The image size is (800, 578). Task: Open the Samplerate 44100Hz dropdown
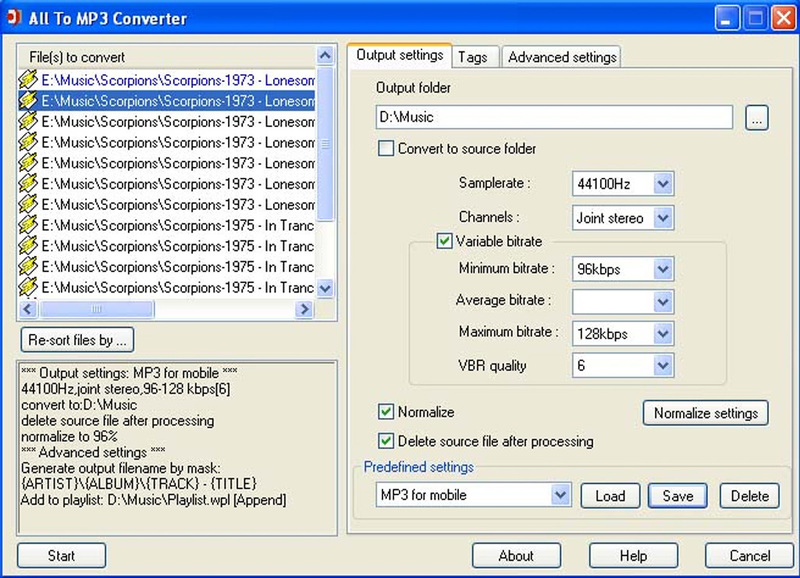(x=662, y=184)
